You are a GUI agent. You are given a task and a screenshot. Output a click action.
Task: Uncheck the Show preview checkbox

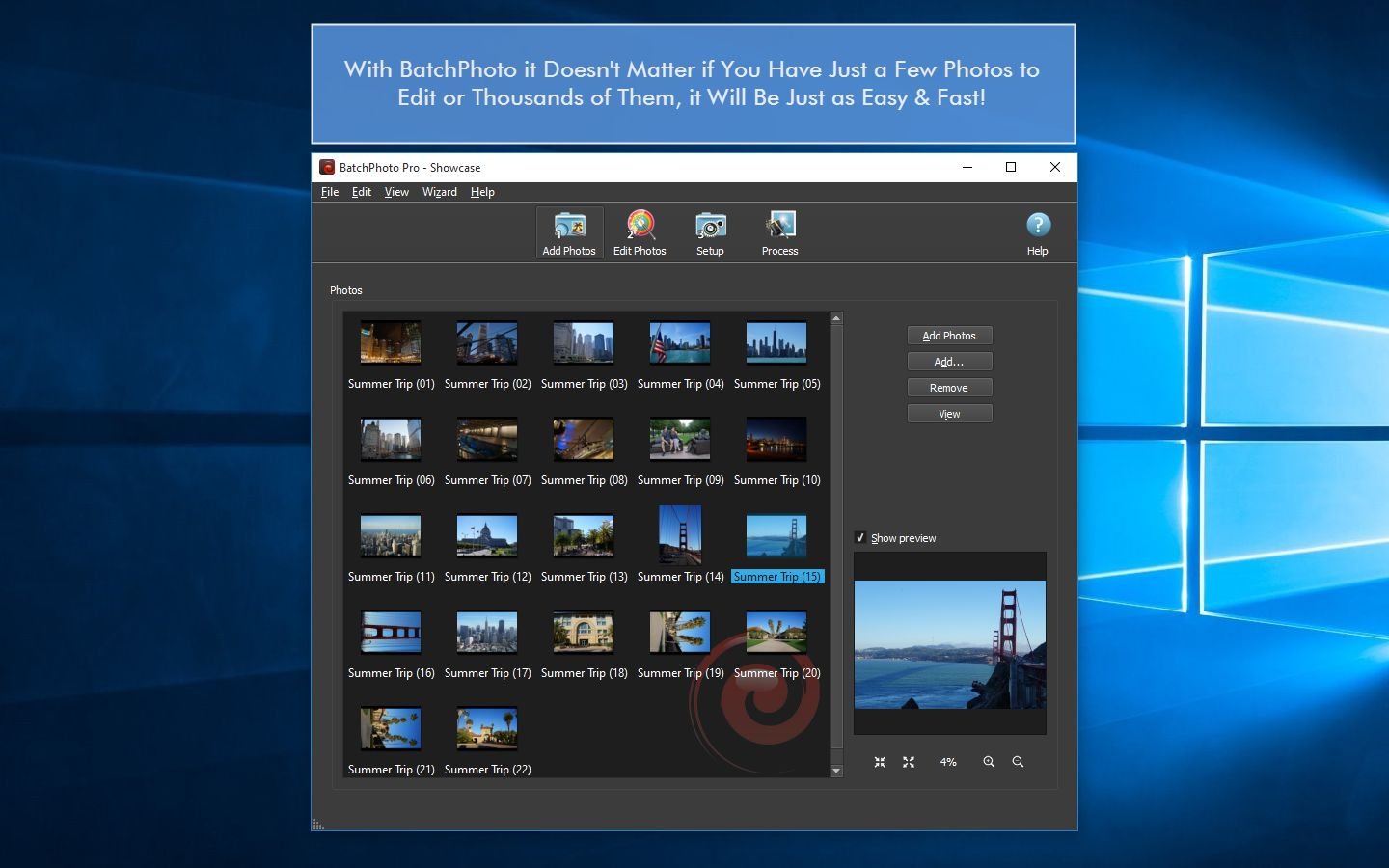[860, 538]
